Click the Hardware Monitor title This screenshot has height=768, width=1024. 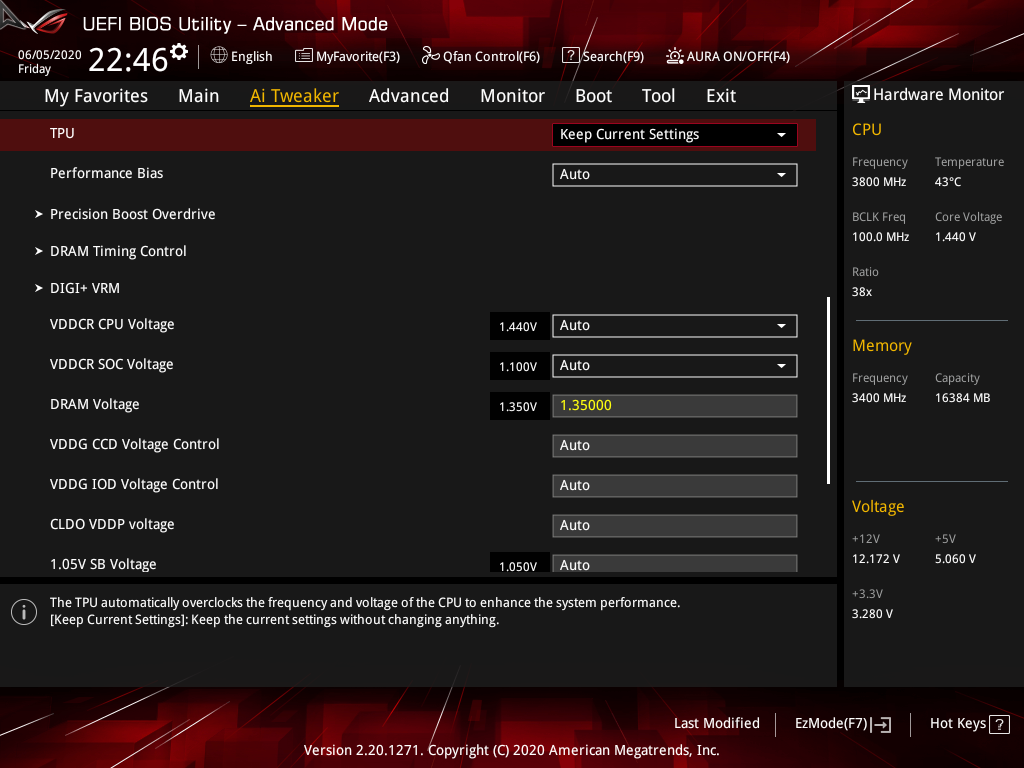tap(938, 95)
